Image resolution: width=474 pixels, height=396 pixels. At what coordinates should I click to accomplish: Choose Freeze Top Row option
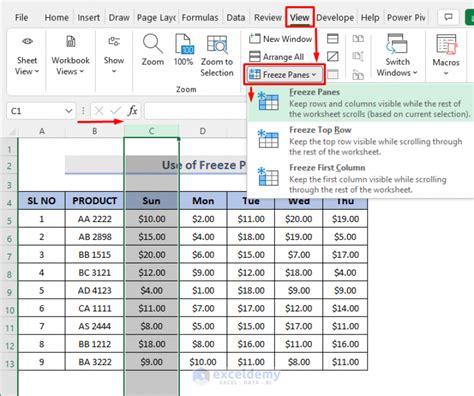361,141
